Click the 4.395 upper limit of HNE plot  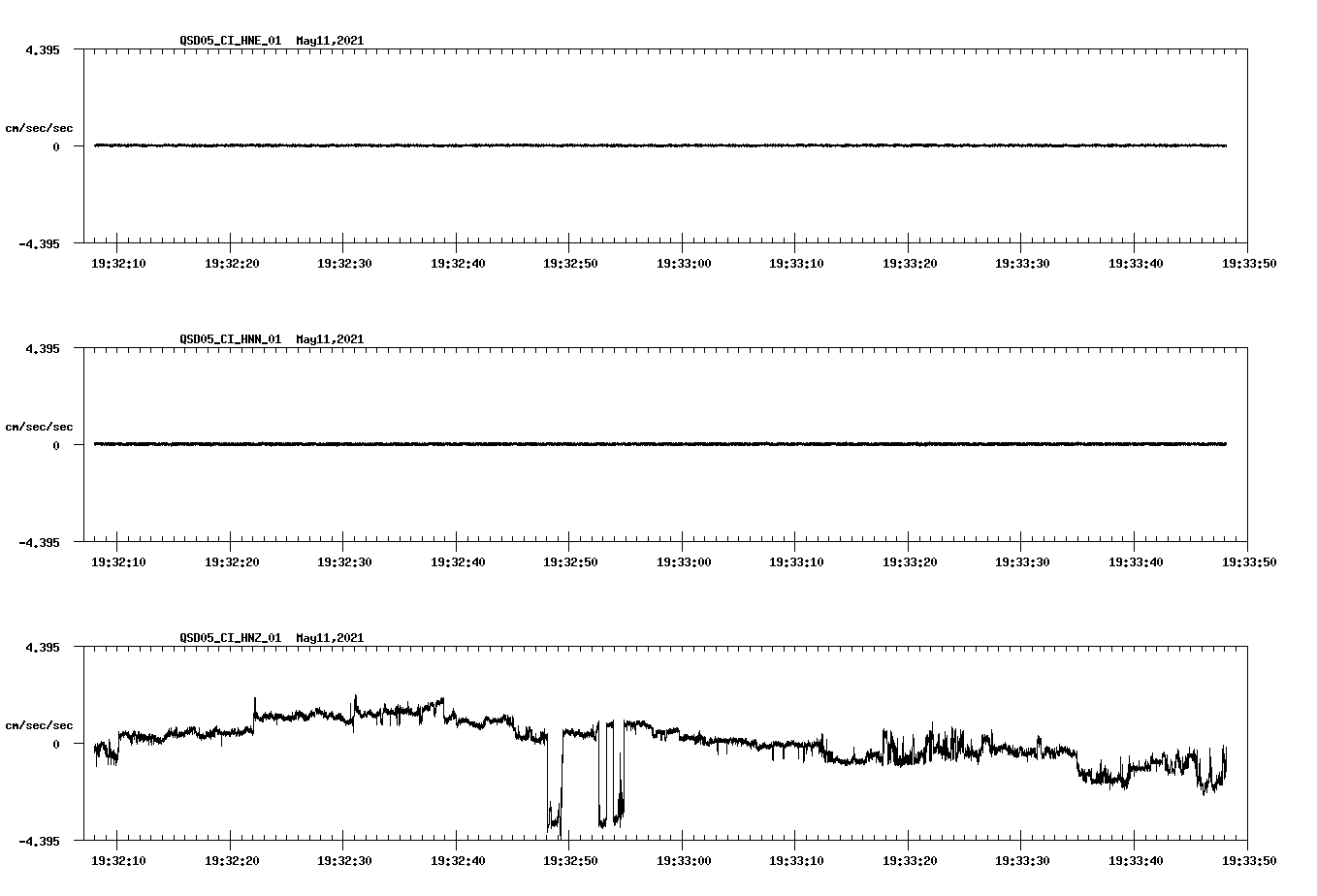tap(43, 49)
